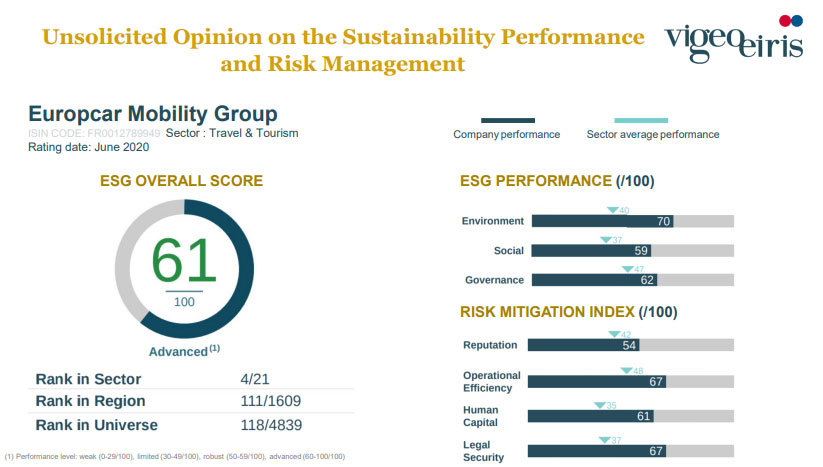Click the sector average marker above Environment bar

click(x=613, y=210)
